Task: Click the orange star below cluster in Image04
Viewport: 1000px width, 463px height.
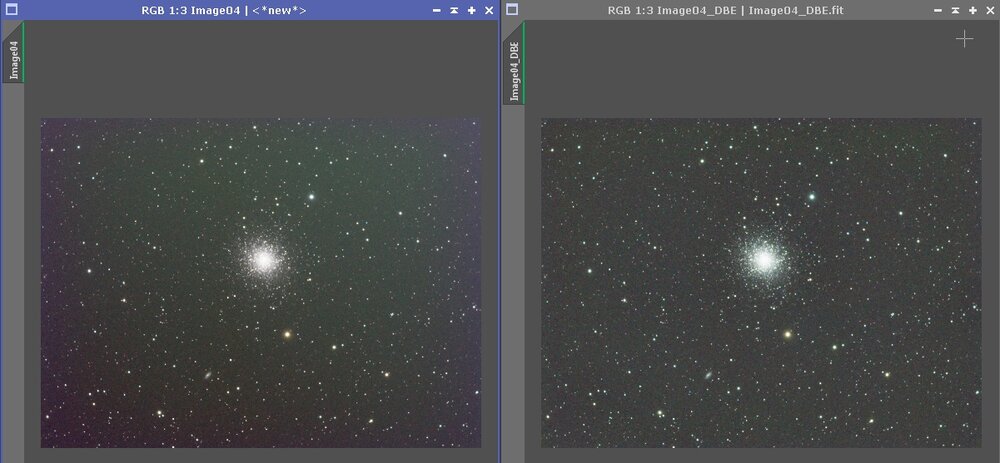Action: tap(288, 334)
